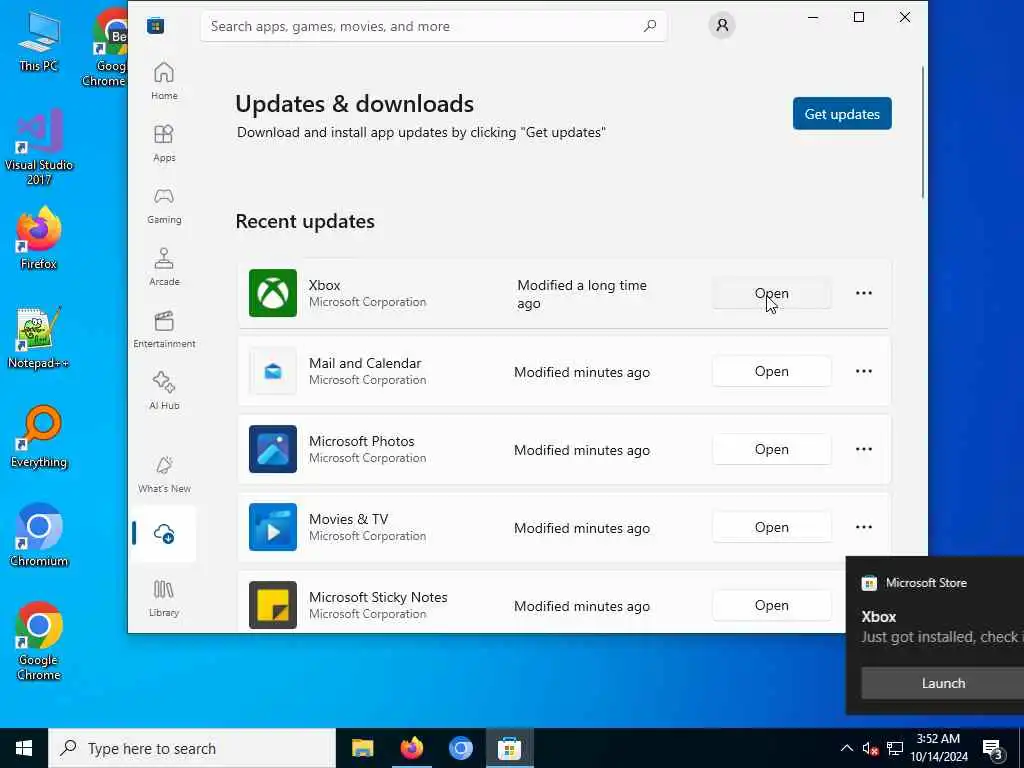
Task: Open the user account profile icon
Action: point(722,25)
